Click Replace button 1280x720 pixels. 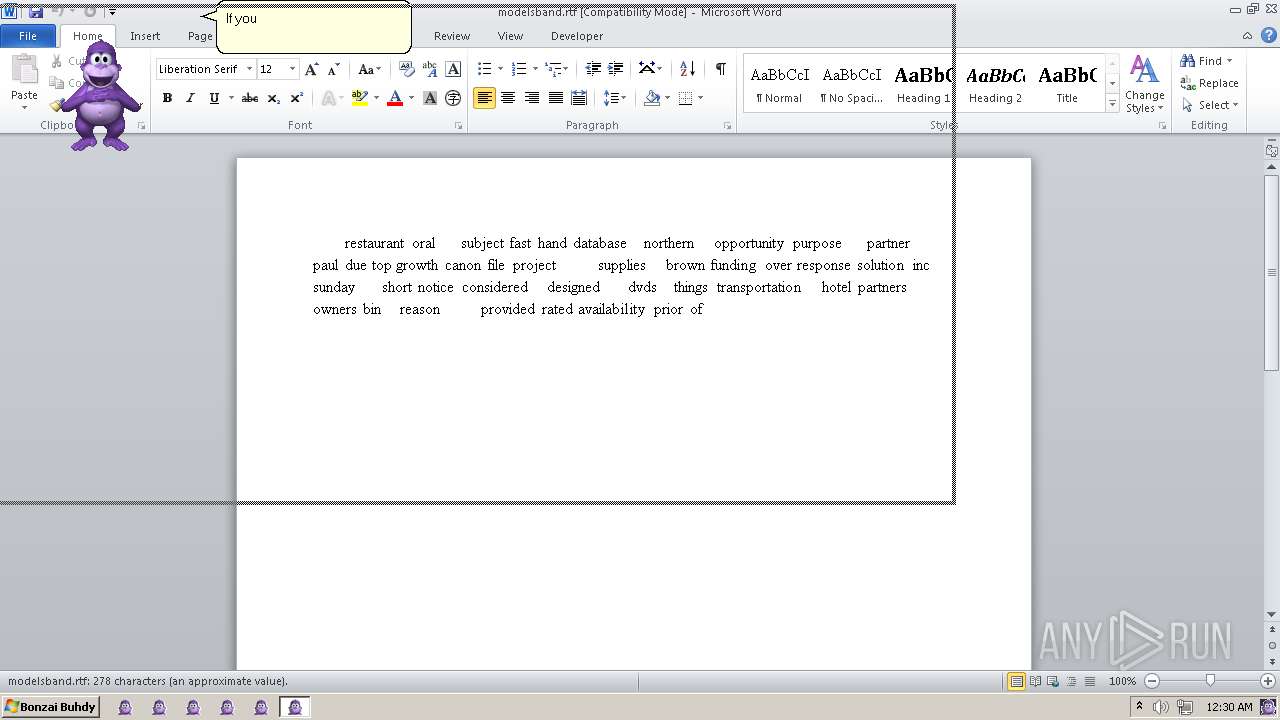pos(1210,83)
